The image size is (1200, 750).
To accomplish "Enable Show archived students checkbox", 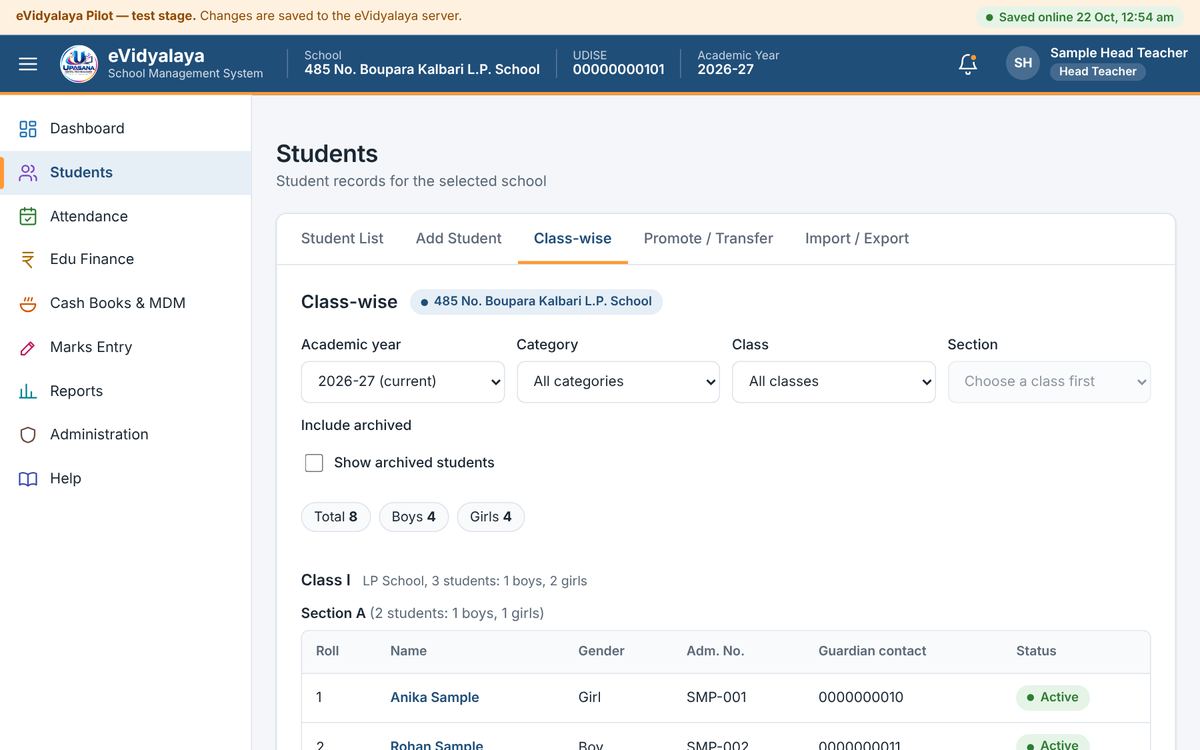I will [314, 463].
